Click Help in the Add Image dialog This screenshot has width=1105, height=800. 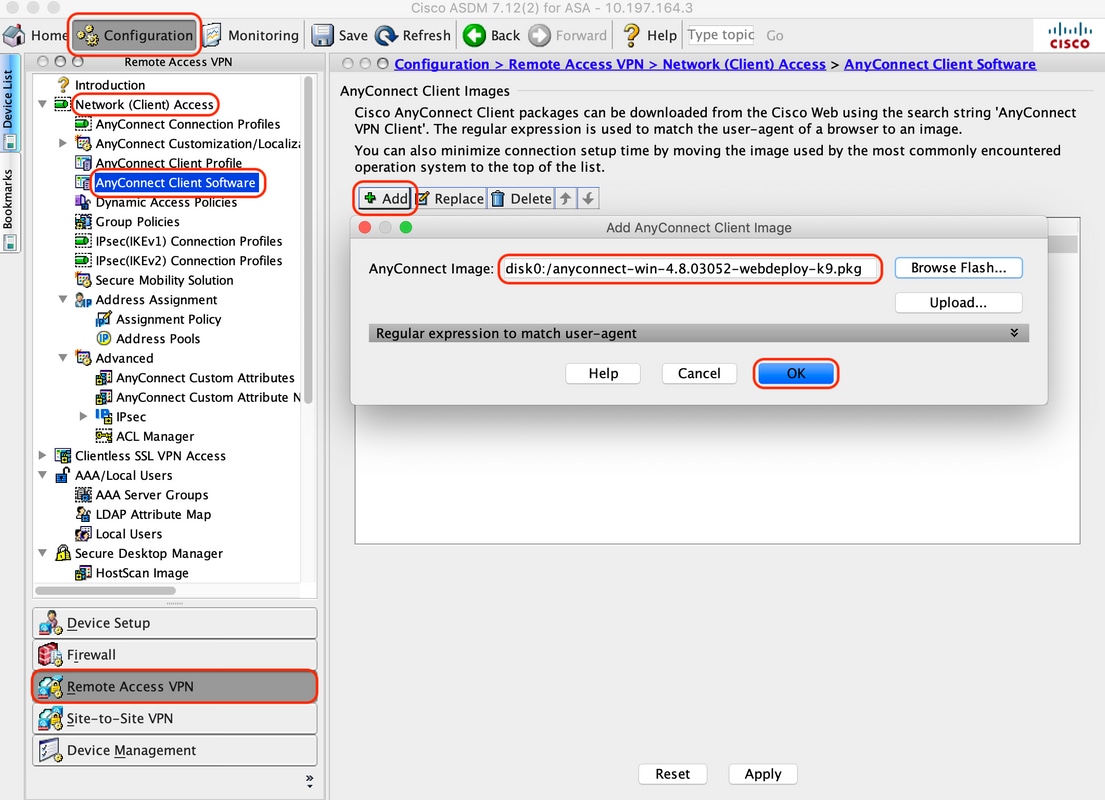click(603, 374)
